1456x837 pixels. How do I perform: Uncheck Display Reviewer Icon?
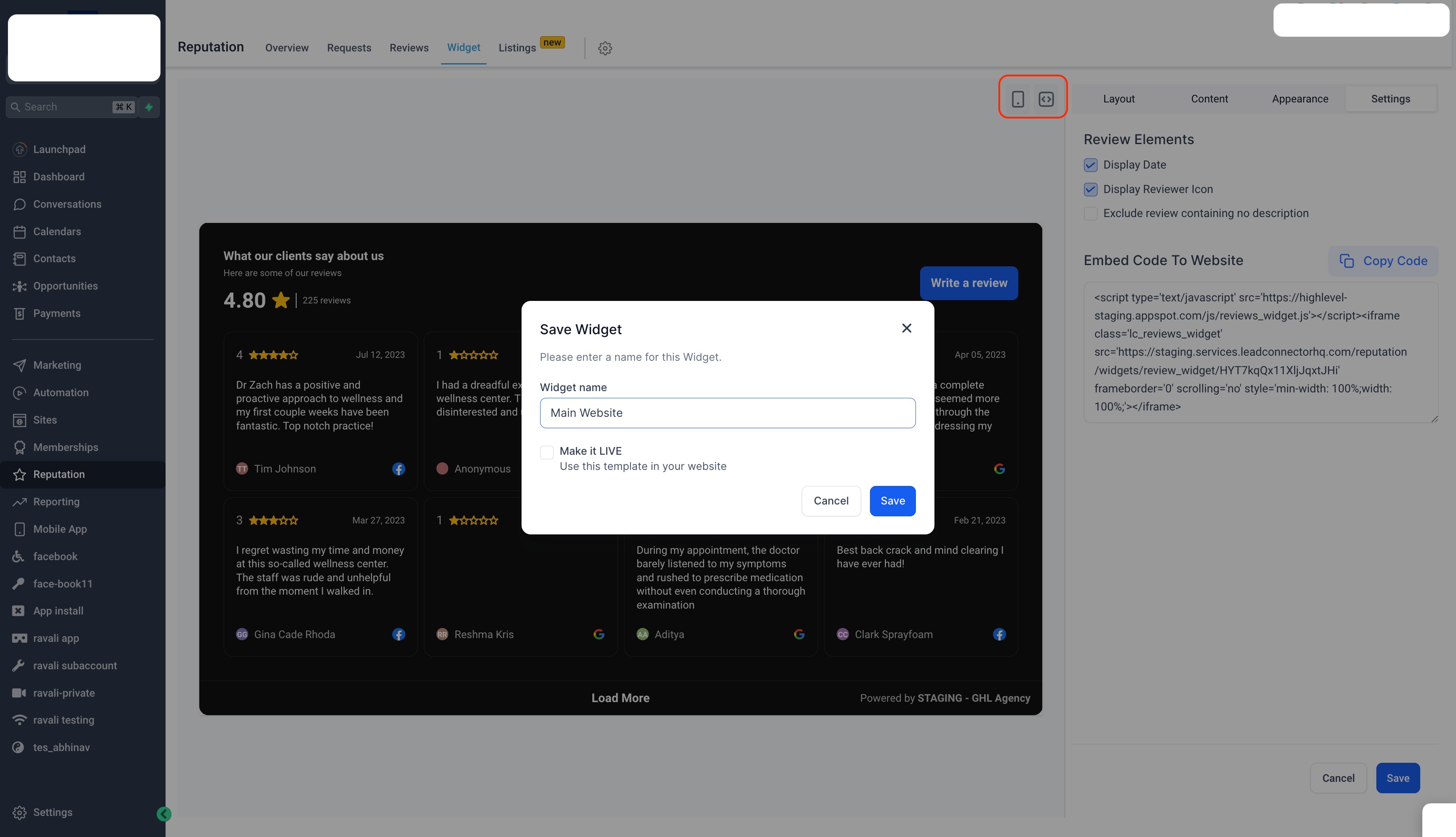pyautogui.click(x=1090, y=189)
